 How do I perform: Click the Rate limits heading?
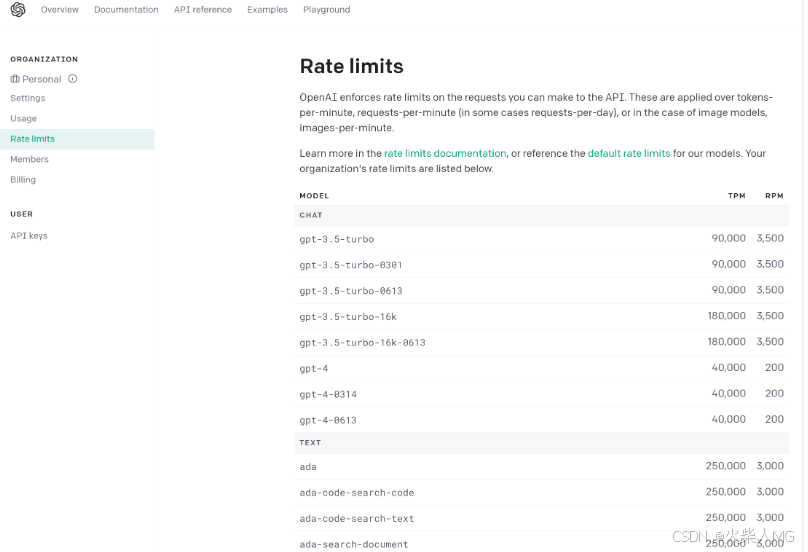(351, 66)
